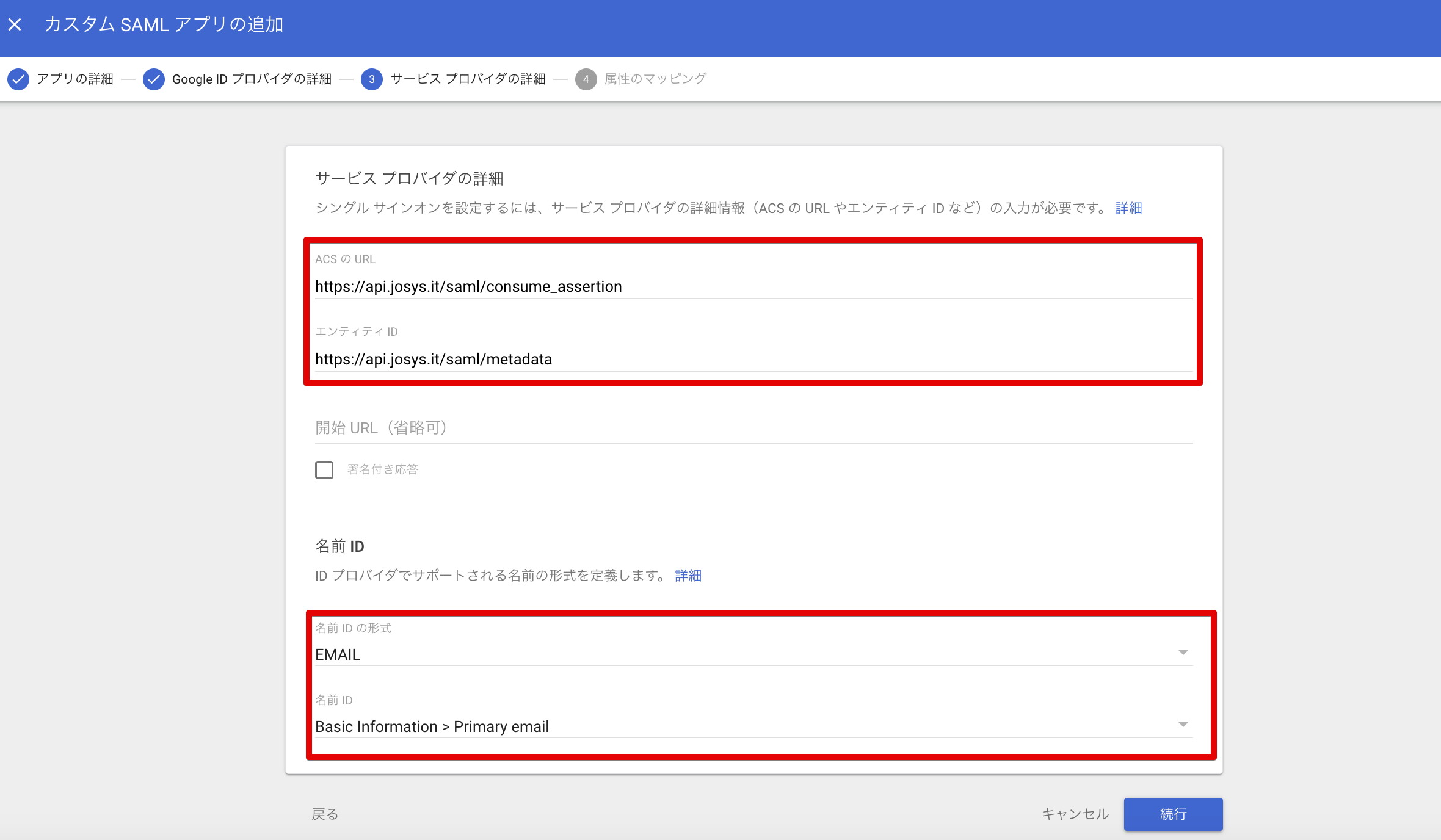Focus the 開始 URL (省略可) field
The image size is (1441, 840).
[x=752, y=428]
